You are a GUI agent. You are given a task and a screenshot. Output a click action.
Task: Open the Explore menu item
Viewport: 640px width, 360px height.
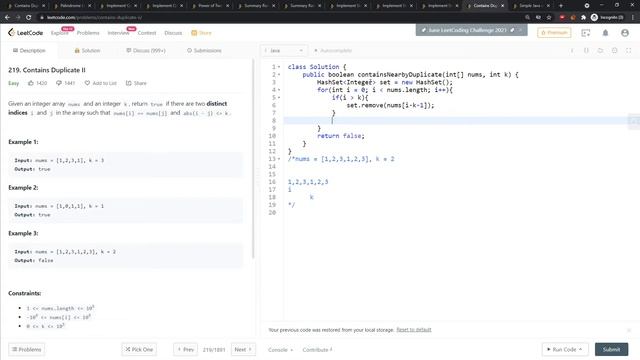[x=60, y=33]
